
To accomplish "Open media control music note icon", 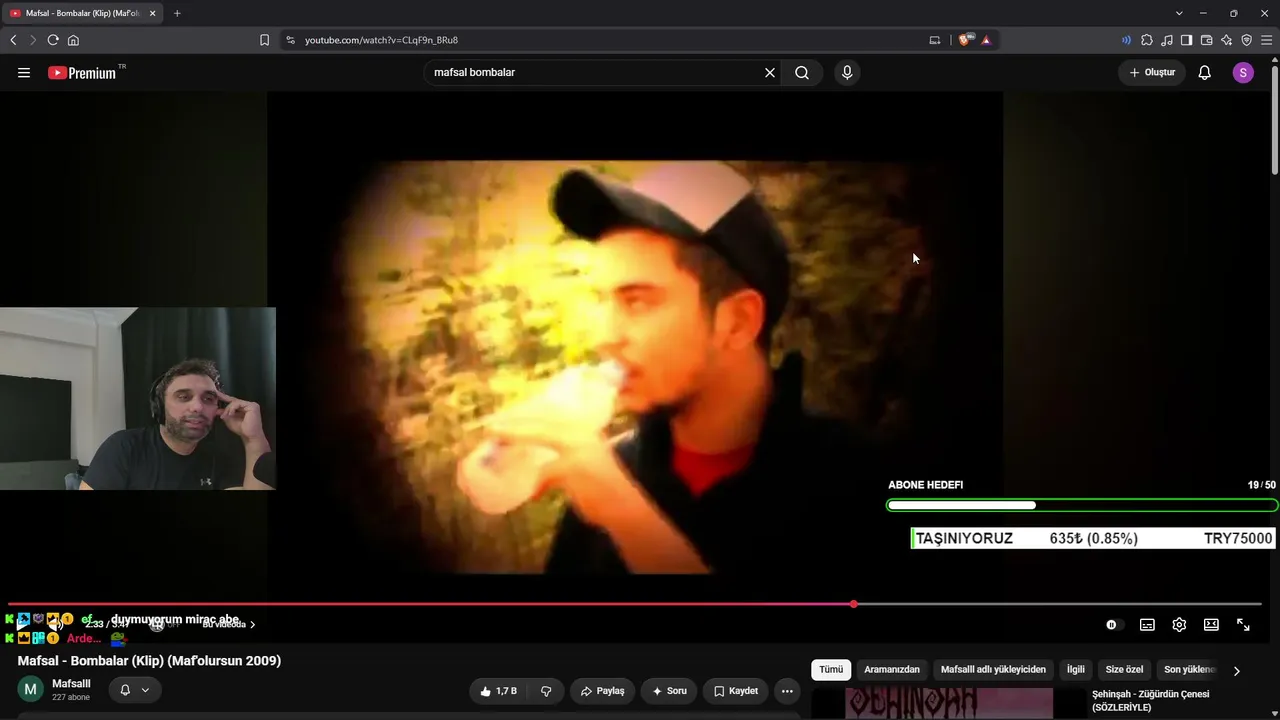I will [1167, 40].
